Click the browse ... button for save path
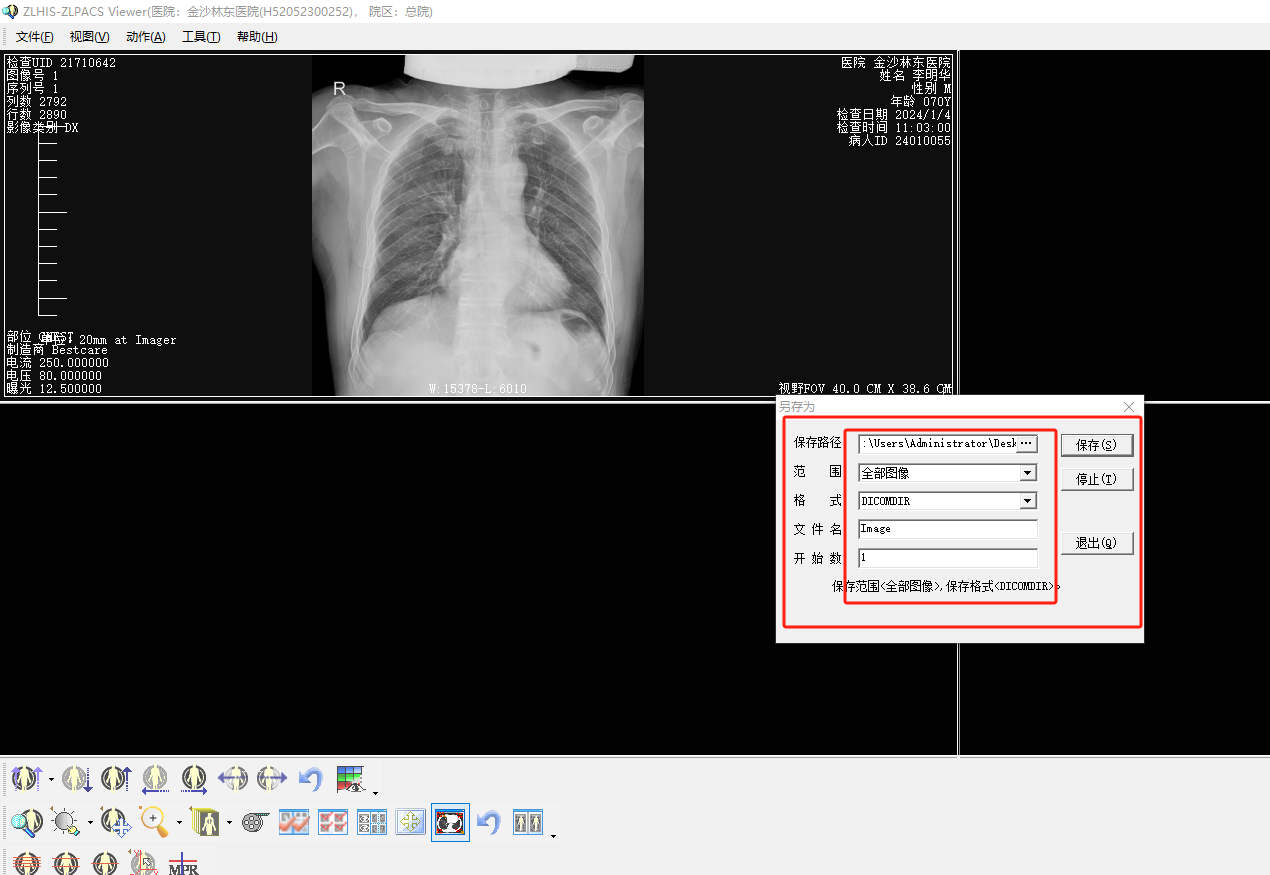Image resolution: width=1270 pixels, height=875 pixels. pos(1025,443)
